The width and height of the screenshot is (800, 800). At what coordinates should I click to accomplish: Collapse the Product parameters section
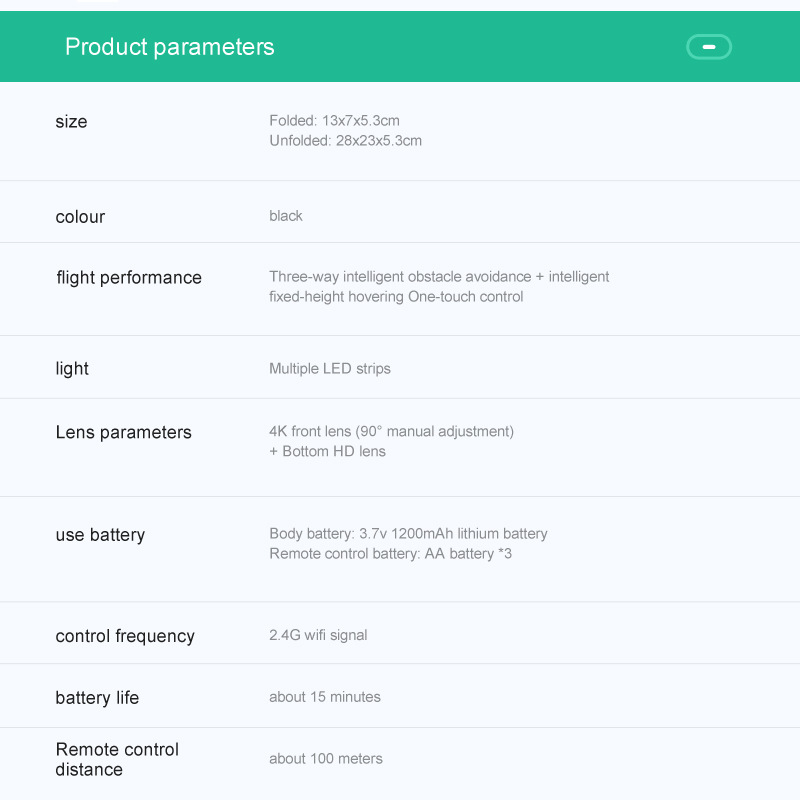708,47
